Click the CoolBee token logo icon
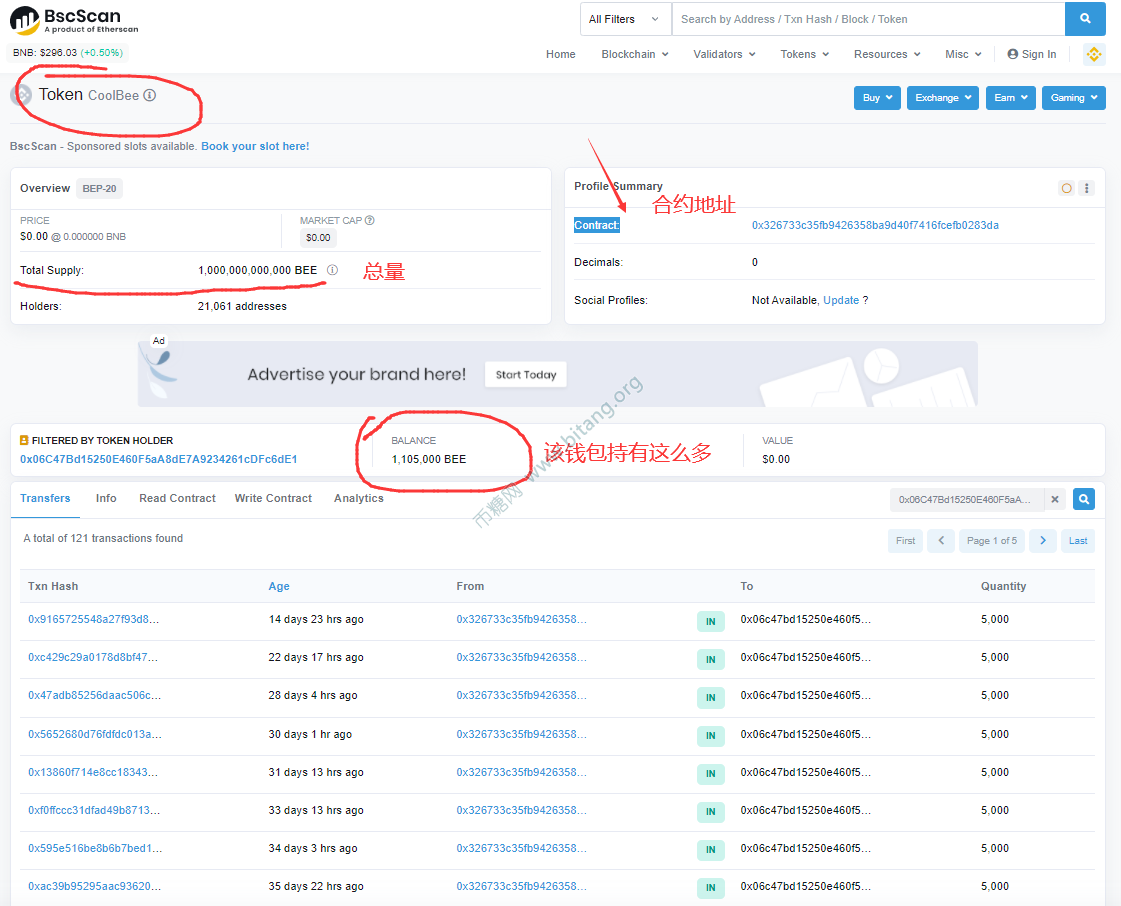1121x906 pixels. click(21, 95)
